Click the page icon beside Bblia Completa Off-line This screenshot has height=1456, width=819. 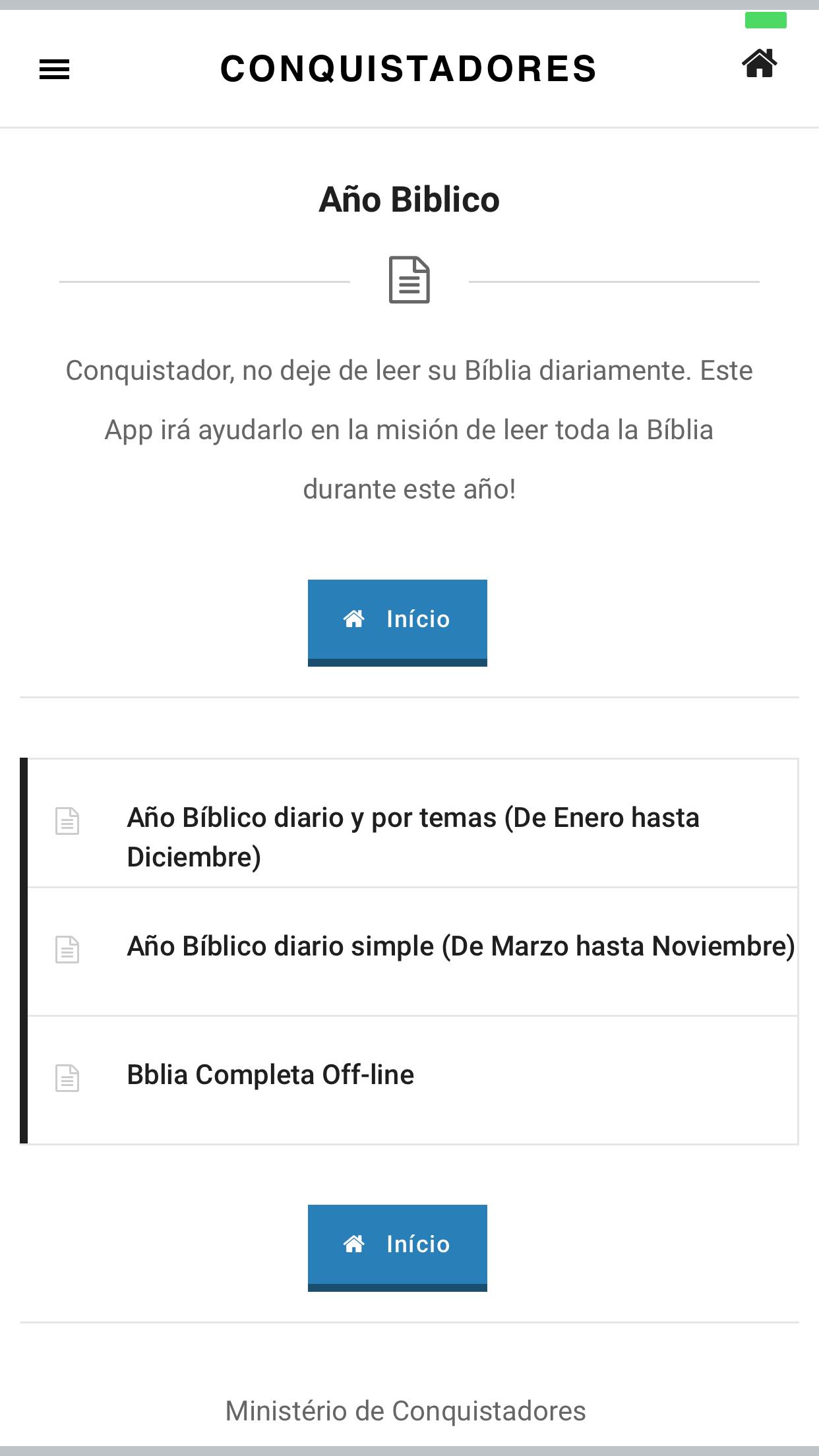67,1078
